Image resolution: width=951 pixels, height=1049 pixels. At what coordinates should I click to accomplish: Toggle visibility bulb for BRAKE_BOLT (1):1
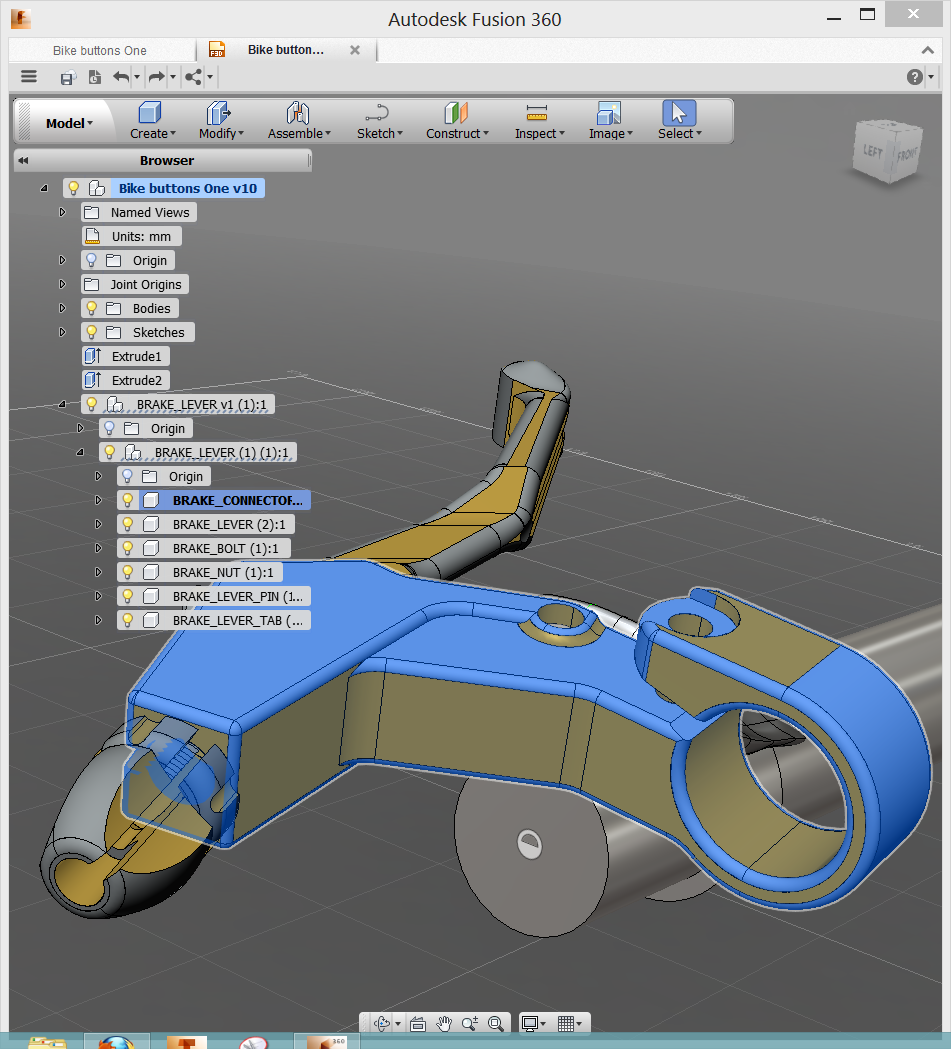click(127, 549)
